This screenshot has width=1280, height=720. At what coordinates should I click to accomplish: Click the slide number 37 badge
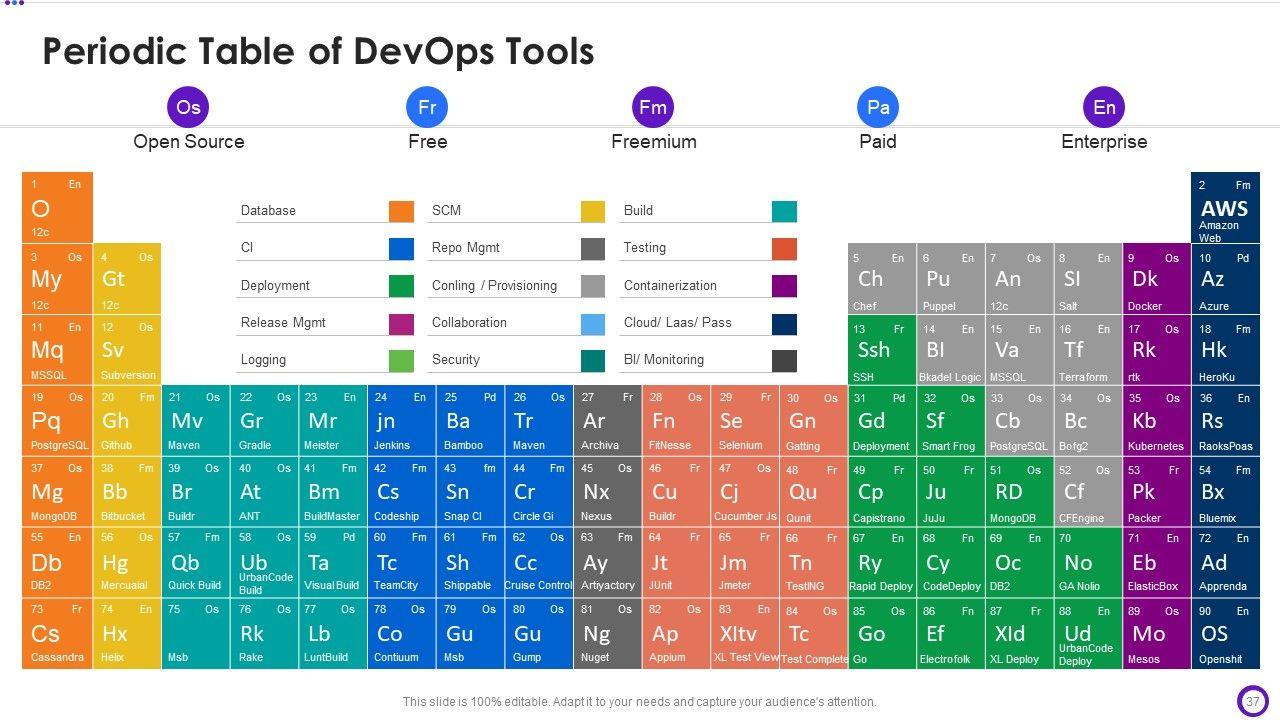click(x=1252, y=701)
